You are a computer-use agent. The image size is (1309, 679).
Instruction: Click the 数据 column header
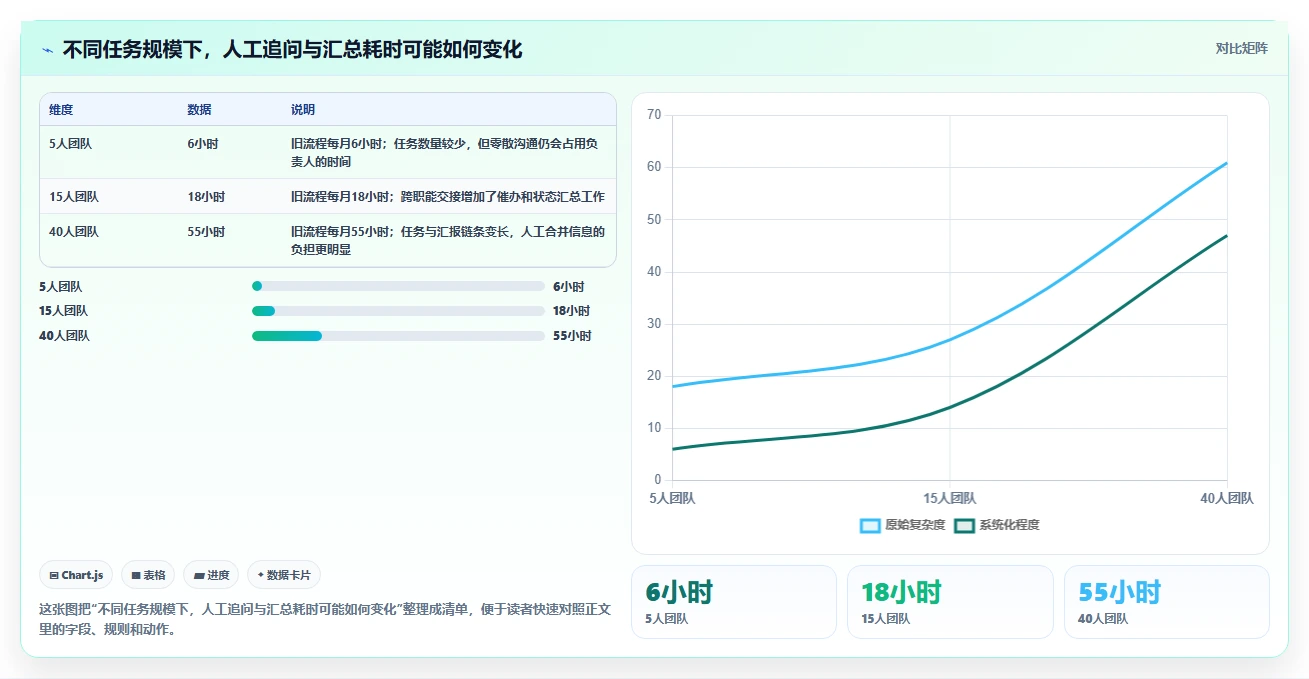199,110
